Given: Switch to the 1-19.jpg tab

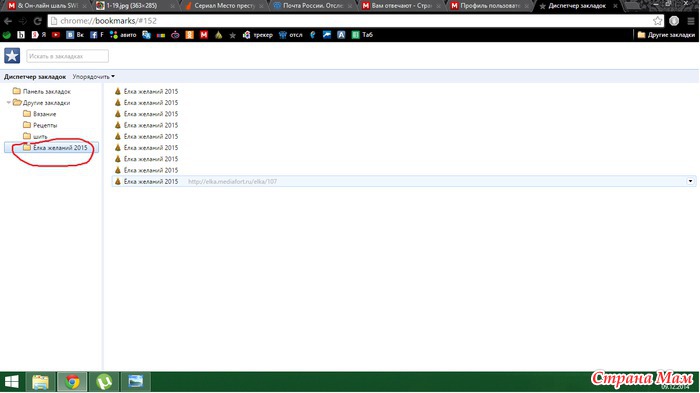Looking at the screenshot, I should click(136, 6).
